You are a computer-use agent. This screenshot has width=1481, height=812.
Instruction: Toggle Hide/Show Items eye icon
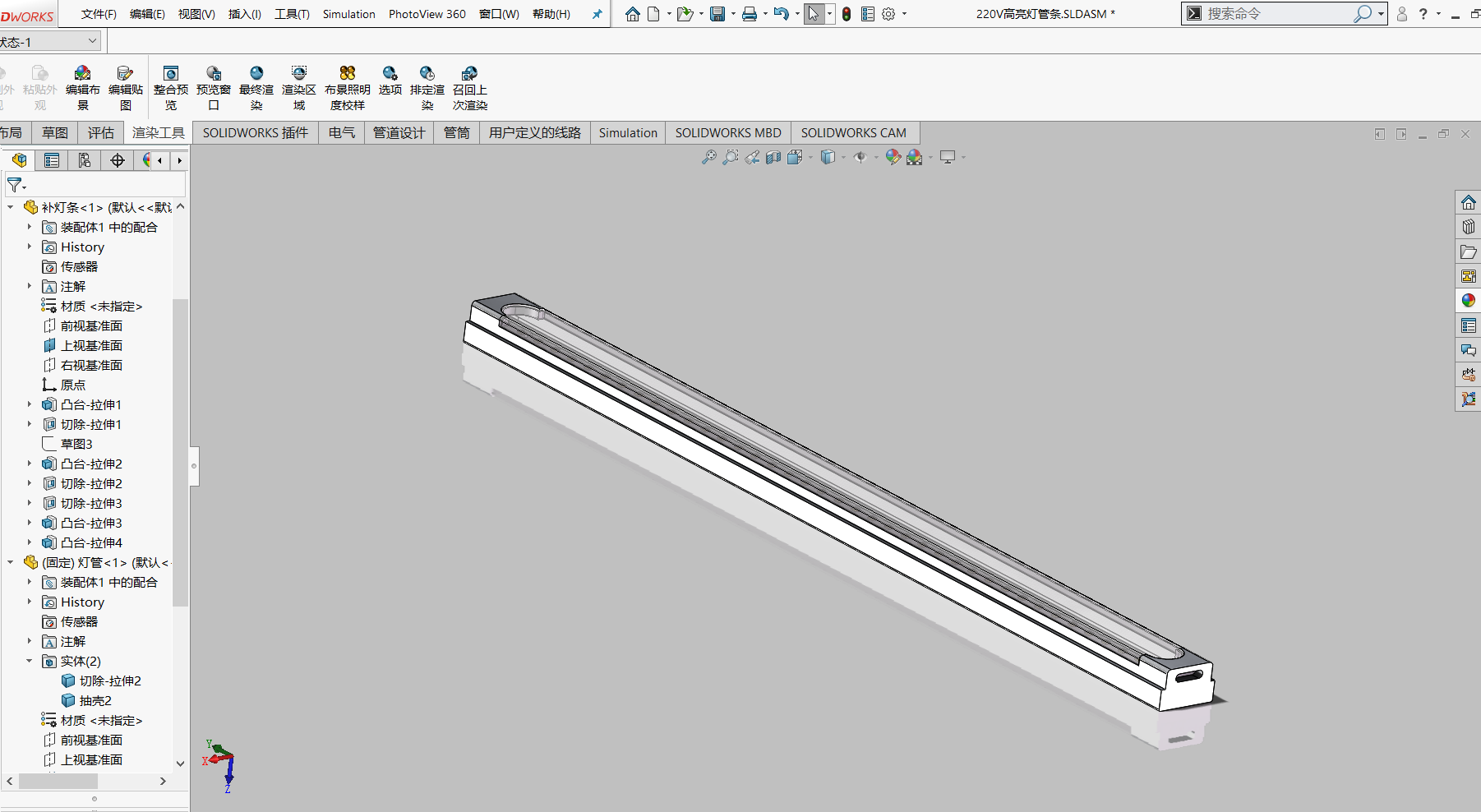860,157
